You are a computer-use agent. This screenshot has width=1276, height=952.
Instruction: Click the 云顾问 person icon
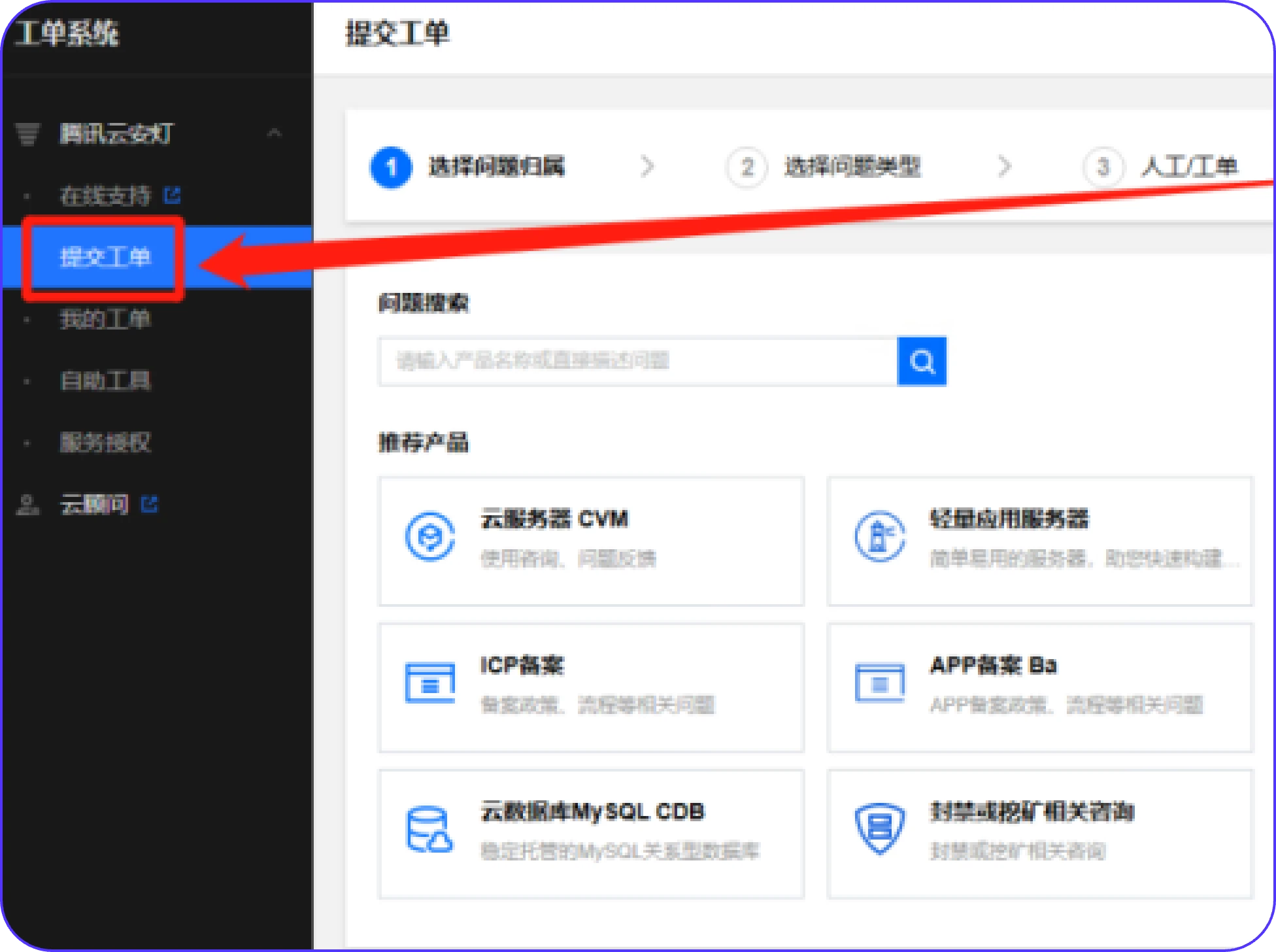click(27, 505)
